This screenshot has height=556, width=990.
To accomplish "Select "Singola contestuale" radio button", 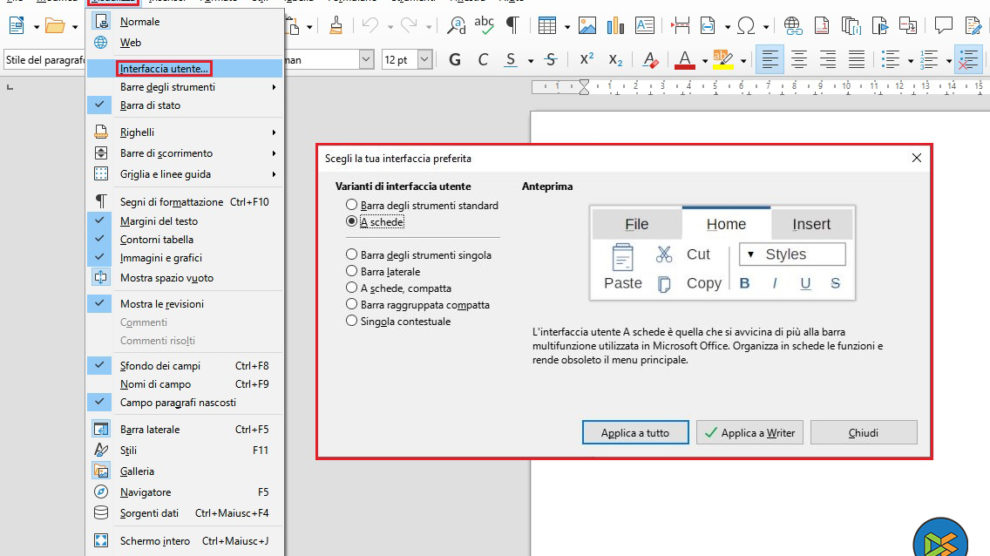I will (x=352, y=321).
